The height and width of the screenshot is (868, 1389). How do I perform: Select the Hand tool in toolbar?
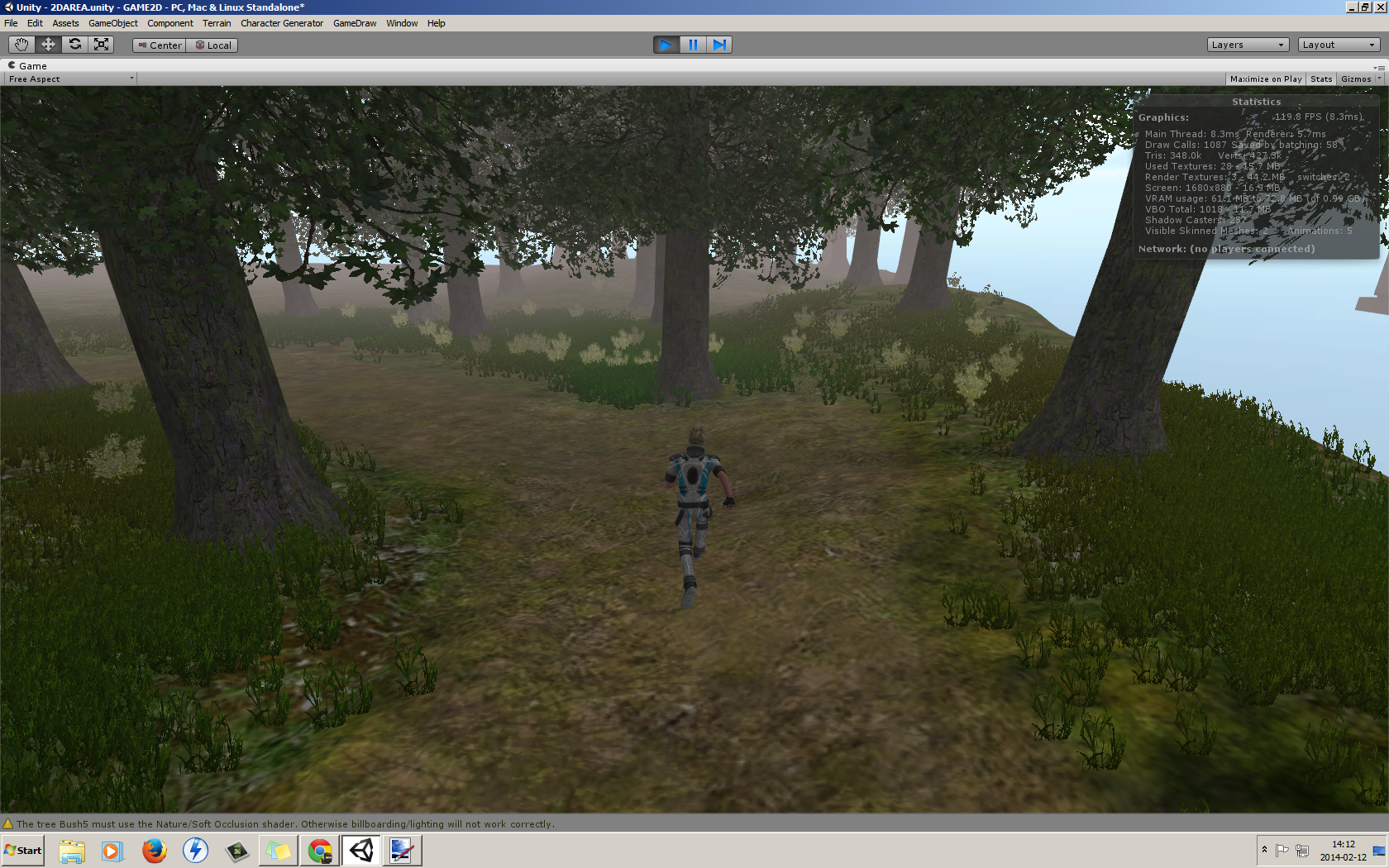coord(21,45)
